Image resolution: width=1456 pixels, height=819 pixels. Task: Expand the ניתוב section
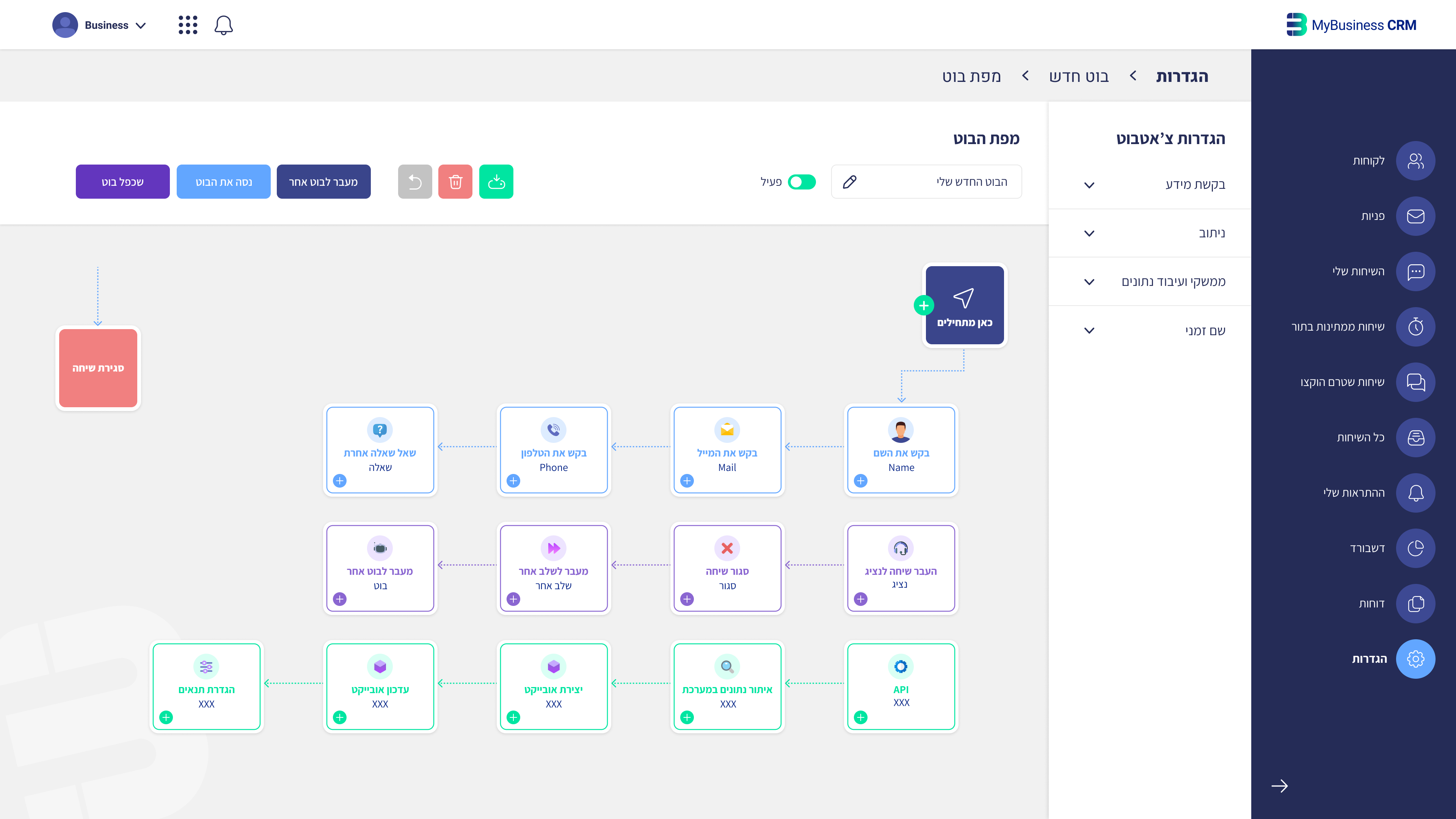coord(1089,234)
